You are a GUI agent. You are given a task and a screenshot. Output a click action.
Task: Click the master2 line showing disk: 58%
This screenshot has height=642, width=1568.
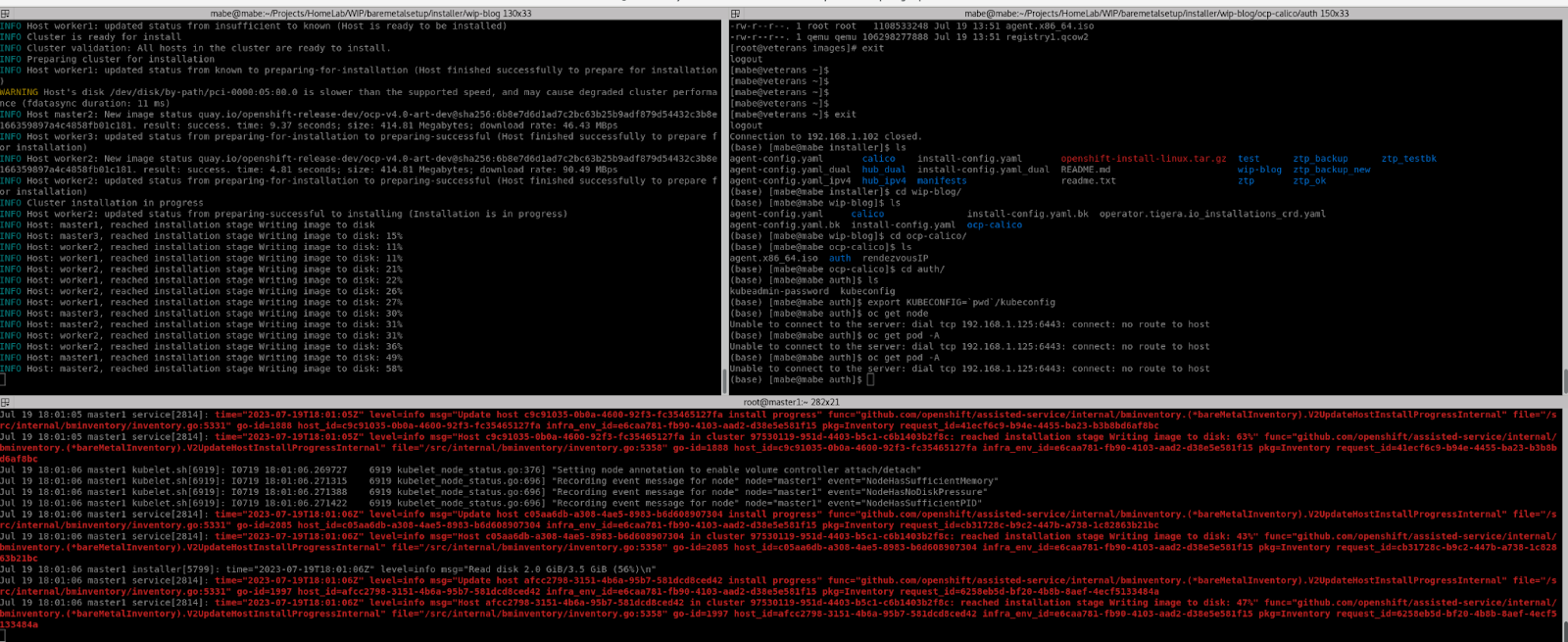point(201,369)
